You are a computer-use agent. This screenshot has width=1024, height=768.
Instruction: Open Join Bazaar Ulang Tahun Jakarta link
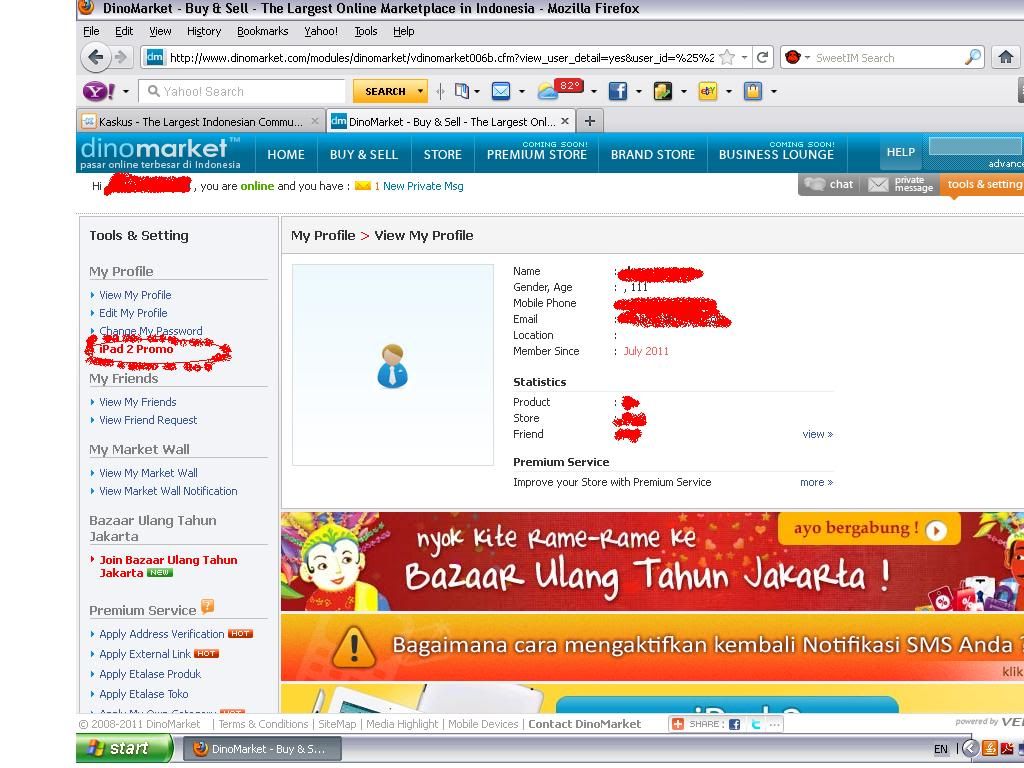pyautogui.click(x=168, y=566)
